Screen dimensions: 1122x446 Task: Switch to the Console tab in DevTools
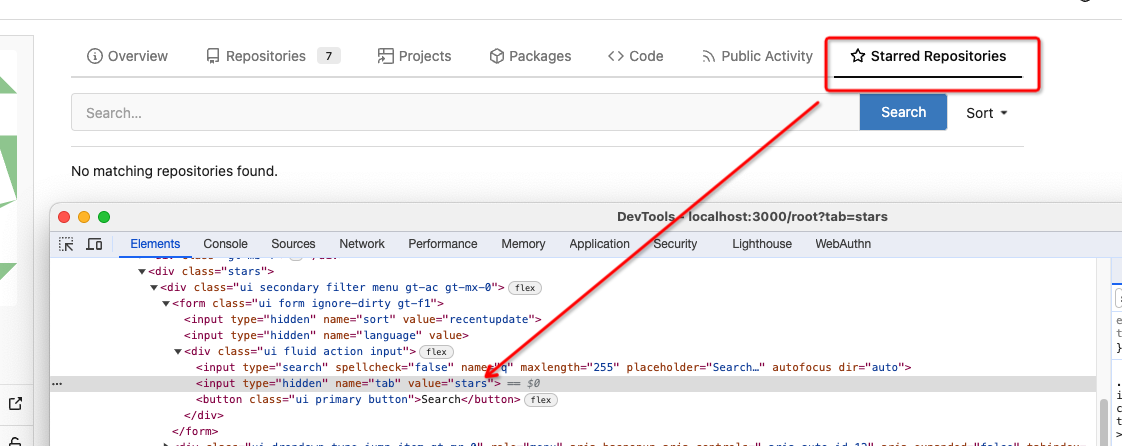pyautogui.click(x=225, y=244)
